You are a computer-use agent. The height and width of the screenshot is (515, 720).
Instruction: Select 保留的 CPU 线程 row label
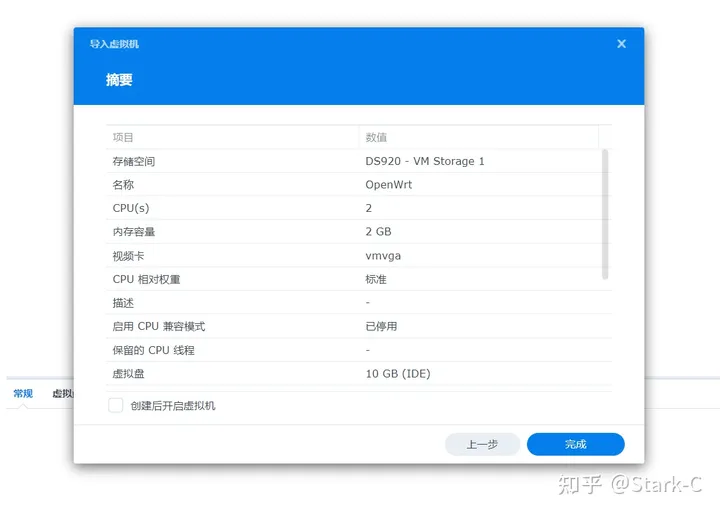153,350
